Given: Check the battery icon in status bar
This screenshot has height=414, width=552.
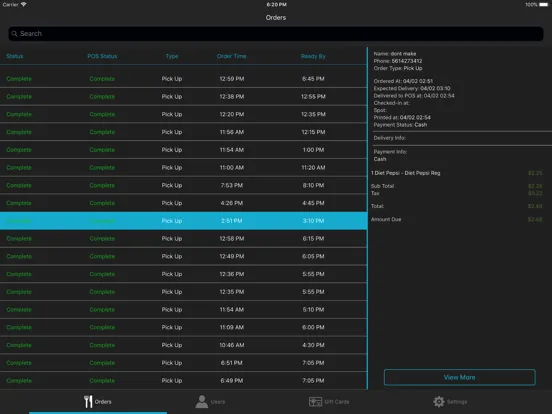Looking at the screenshot, I should [544, 5].
